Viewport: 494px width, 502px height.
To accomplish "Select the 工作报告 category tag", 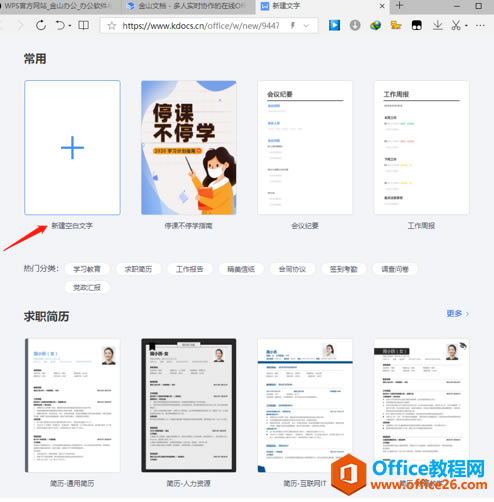I will 190,269.
